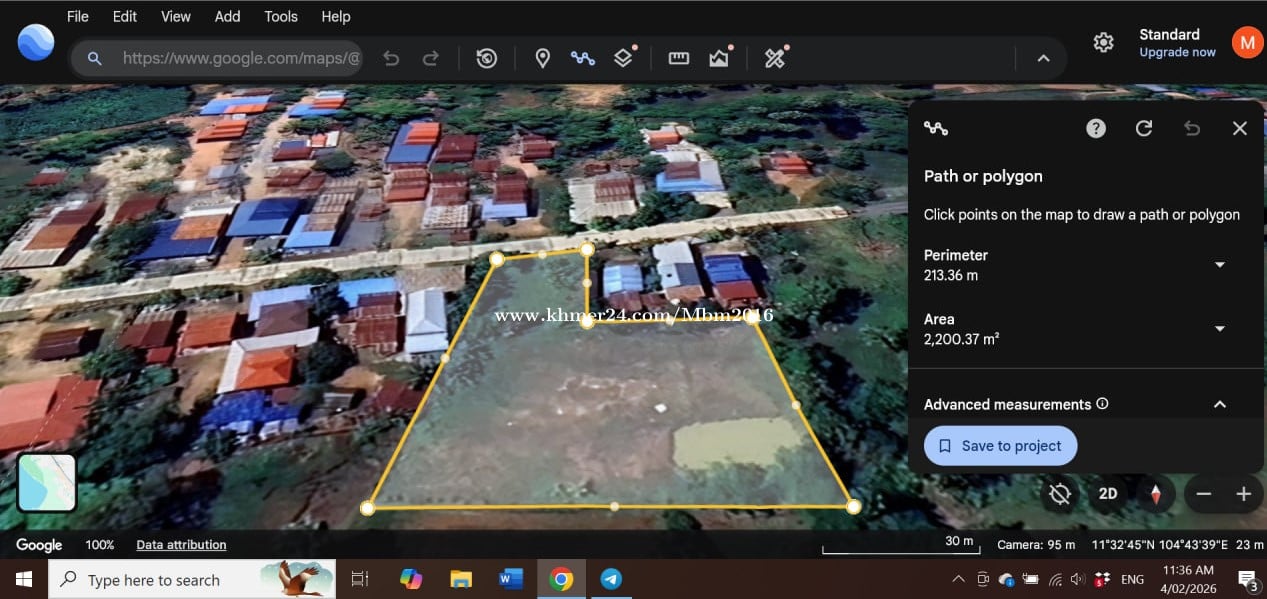Open Google Earth settings gear
Image resolution: width=1267 pixels, height=599 pixels.
point(1103,42)
